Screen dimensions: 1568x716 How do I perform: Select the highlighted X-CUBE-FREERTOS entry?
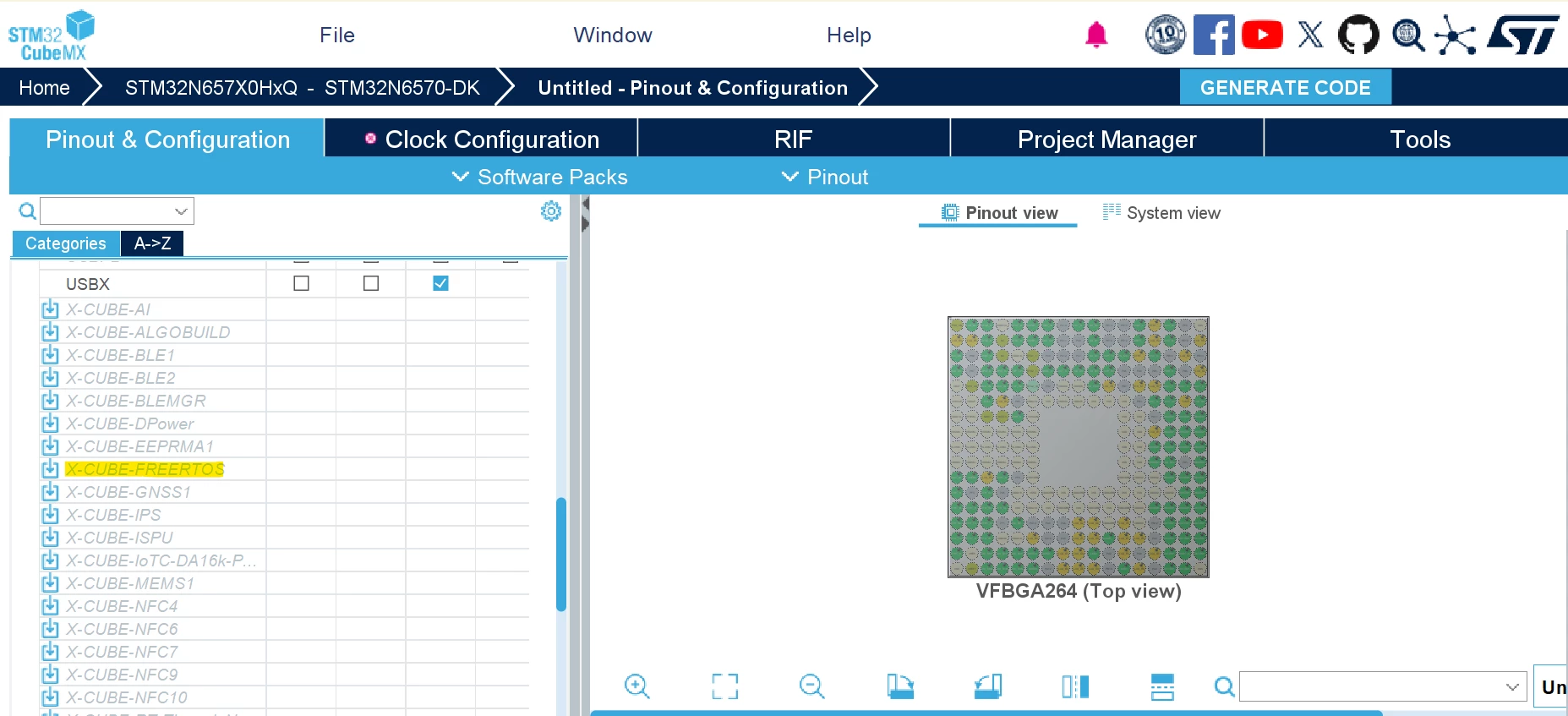[145, 469]
